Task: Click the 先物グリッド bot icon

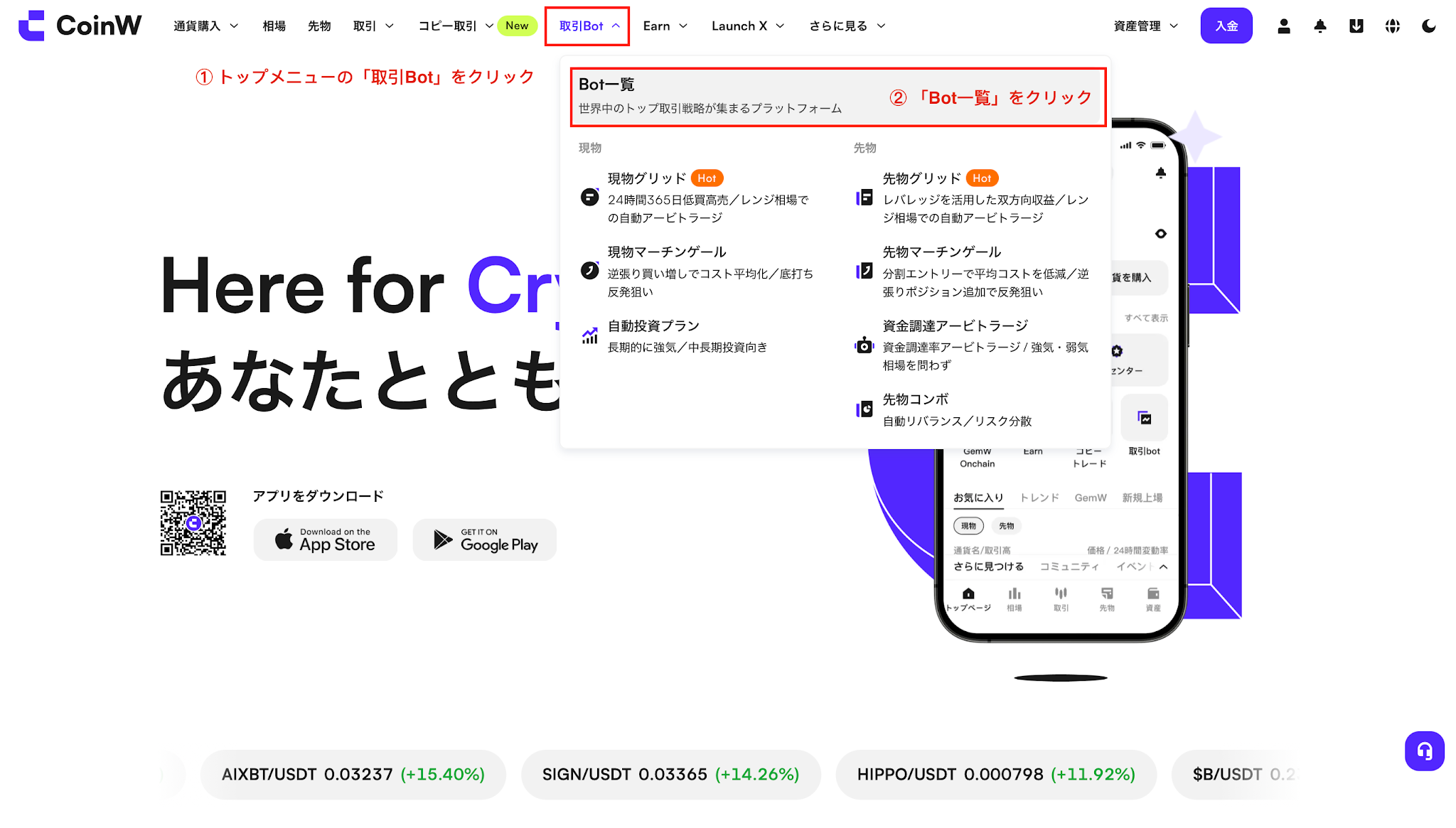Action: coord(864,197)
